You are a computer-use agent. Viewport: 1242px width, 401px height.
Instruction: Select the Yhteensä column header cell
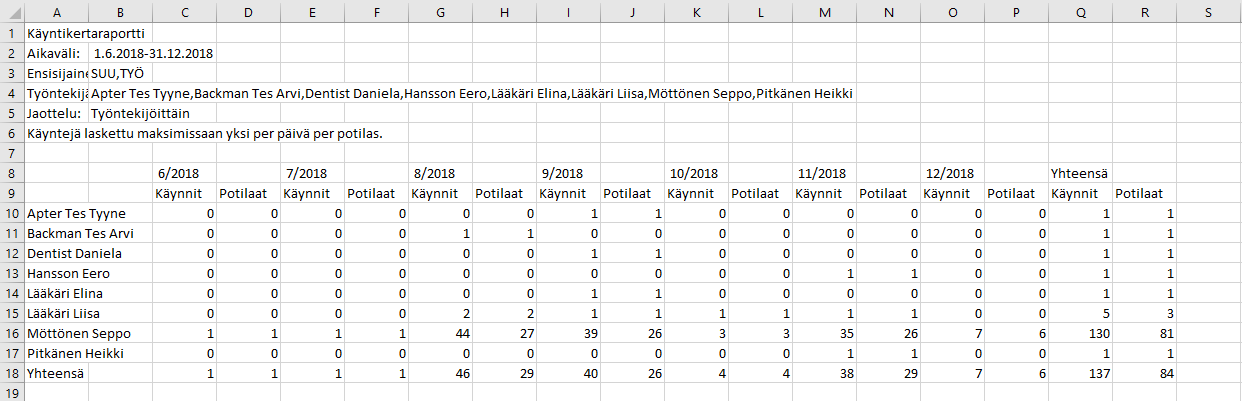tap(1080, 173)
